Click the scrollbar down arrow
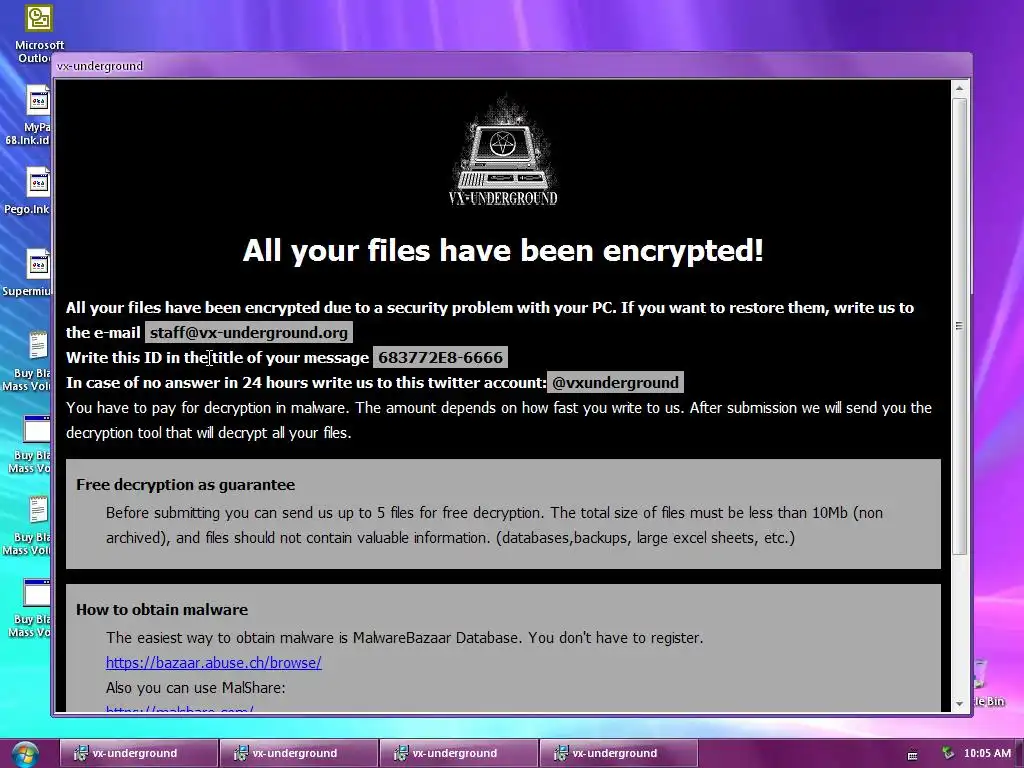This screenshot has width=1024, height=768. pos(959,703)
